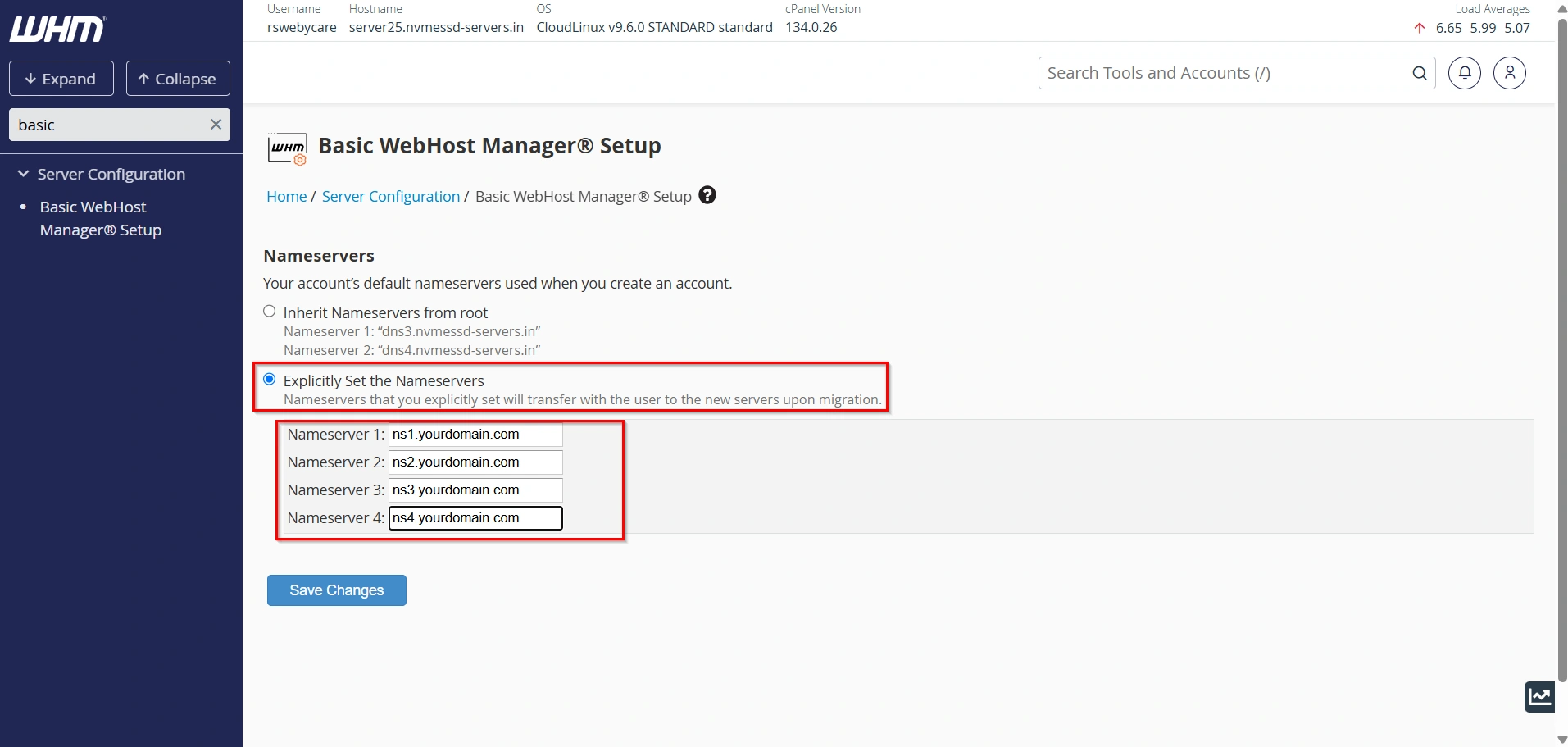Click the dns4.nvmessd-servers.in nameserver text
1568x747 pixels.
(459, 350)
